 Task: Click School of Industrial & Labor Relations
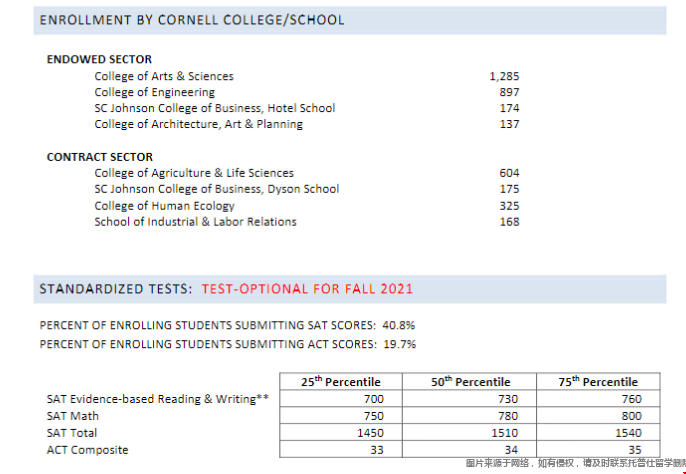coord(195,222)
